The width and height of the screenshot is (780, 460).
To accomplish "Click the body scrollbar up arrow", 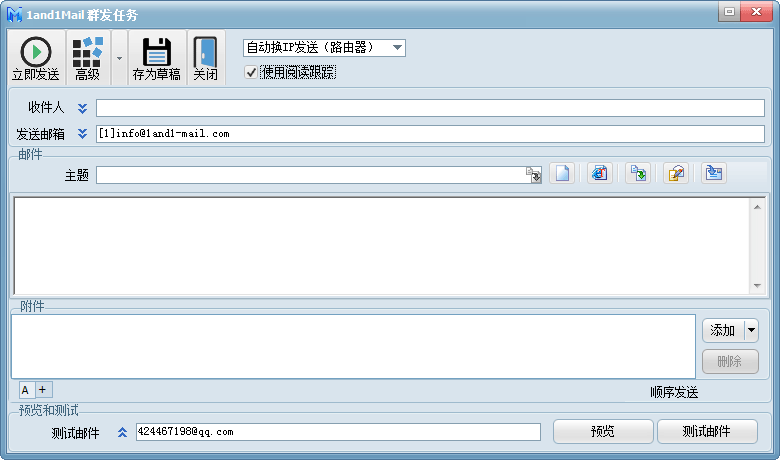I will click(x=757, y=207).
